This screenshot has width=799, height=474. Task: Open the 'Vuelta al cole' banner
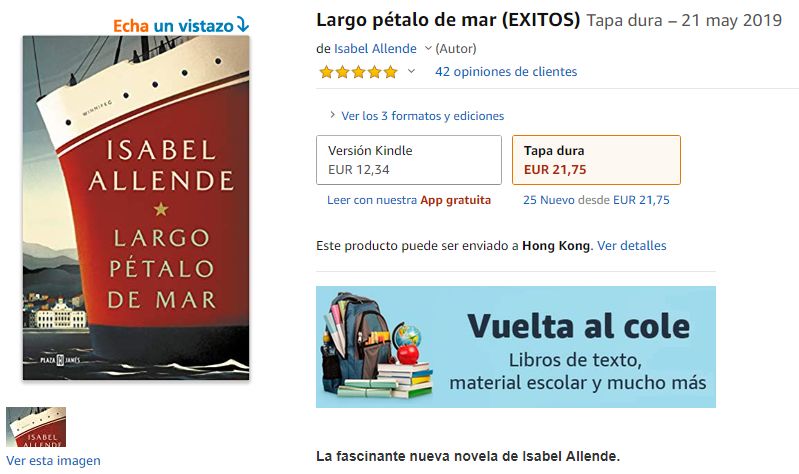[x=516, y=347]
